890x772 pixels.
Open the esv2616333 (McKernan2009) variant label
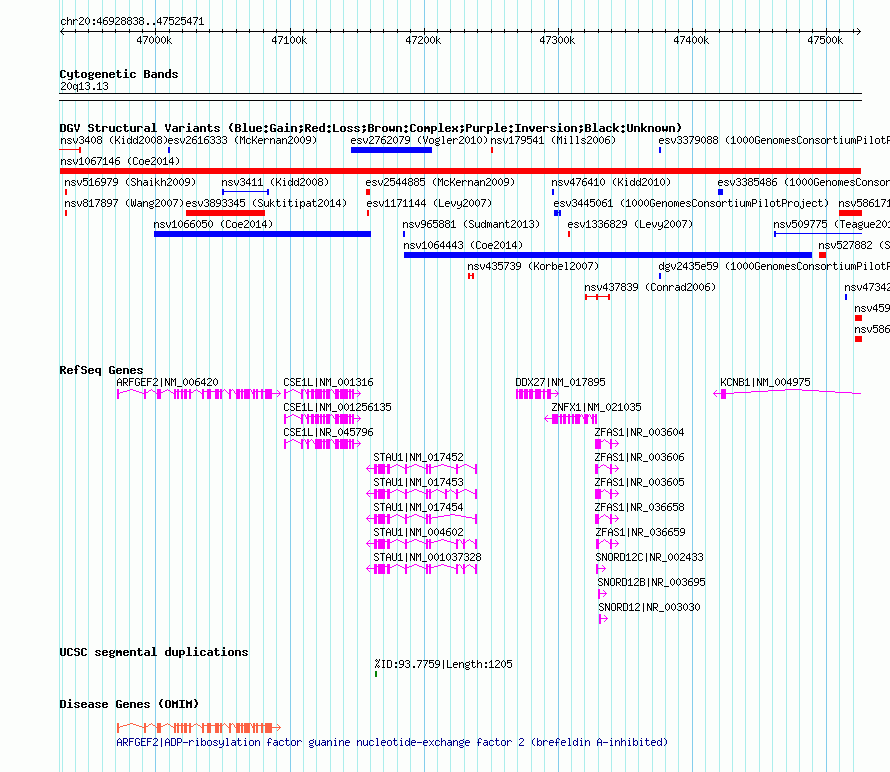coord(242,140)
